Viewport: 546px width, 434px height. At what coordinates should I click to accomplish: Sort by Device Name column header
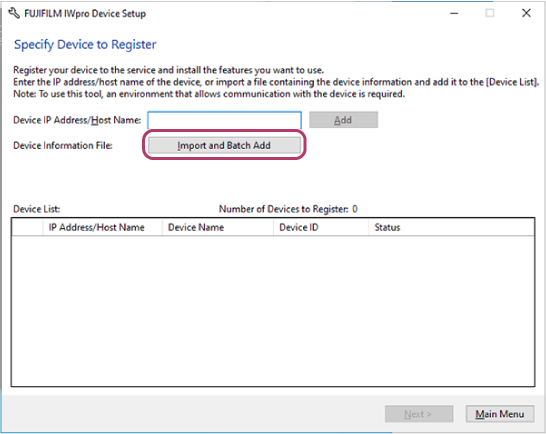point(218,227)
